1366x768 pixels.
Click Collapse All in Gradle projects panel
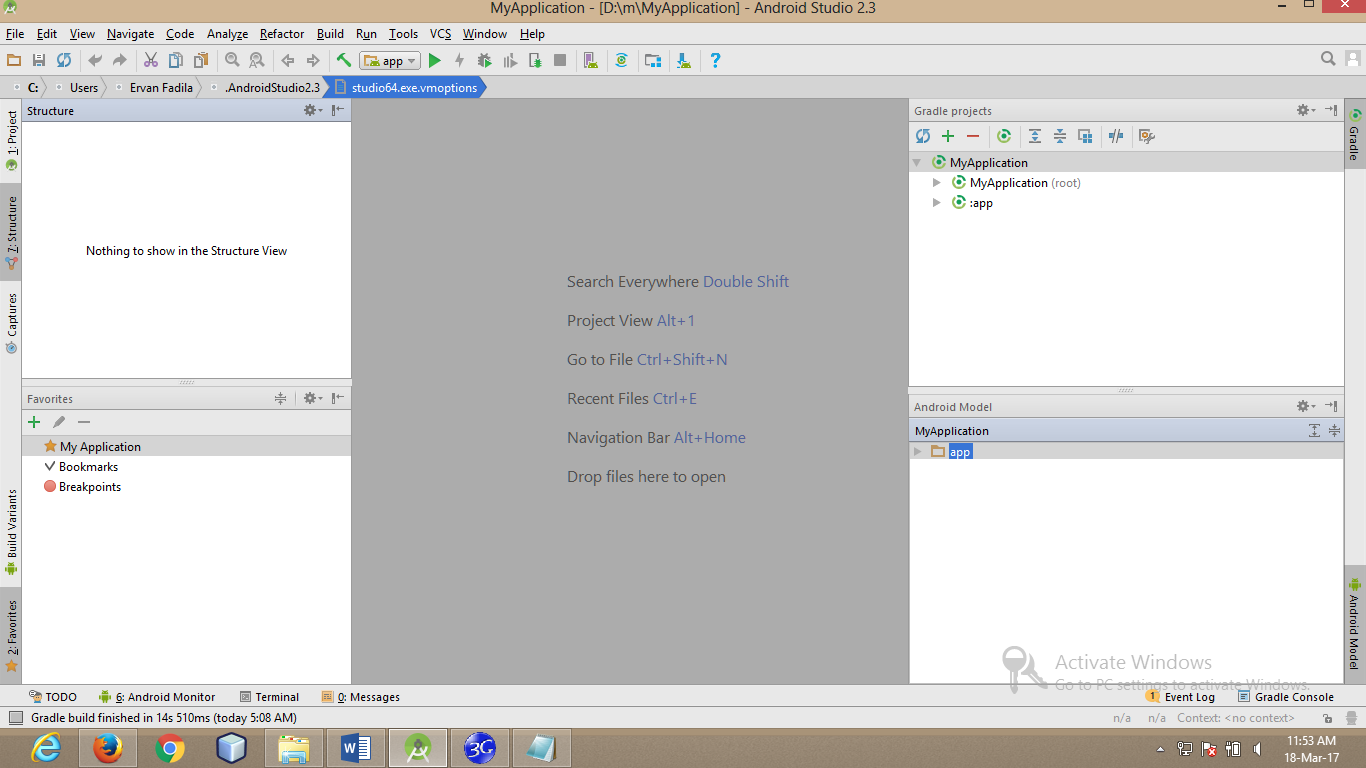point(1060,136)
